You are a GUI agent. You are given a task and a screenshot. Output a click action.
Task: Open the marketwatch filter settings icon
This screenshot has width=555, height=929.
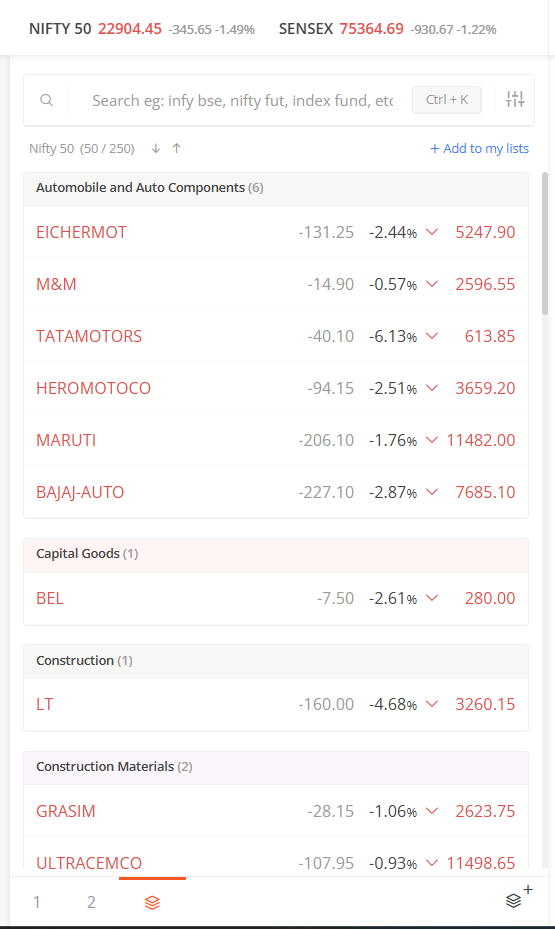click(515, 100)
